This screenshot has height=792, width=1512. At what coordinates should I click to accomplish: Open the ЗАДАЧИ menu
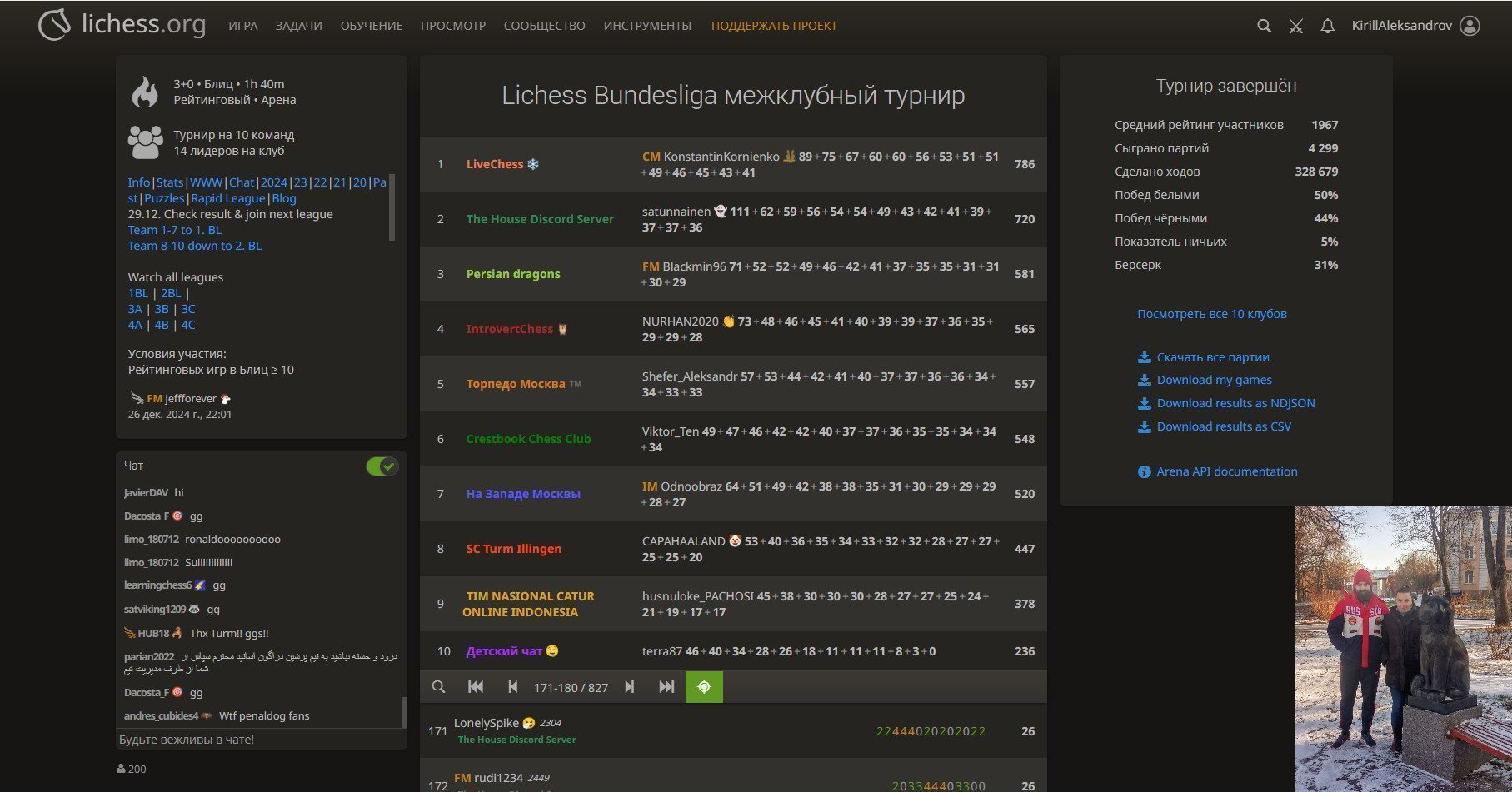(299, 26)
